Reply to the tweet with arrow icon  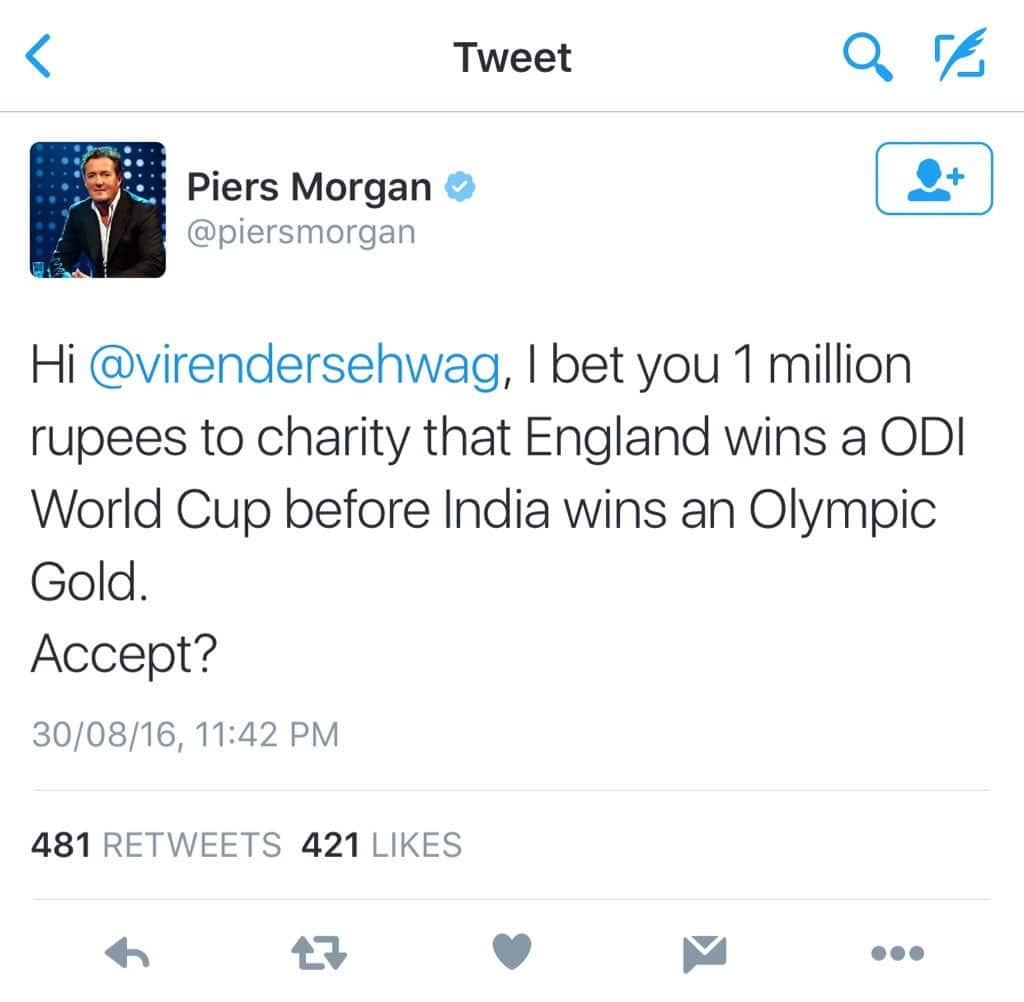point(127,953)
